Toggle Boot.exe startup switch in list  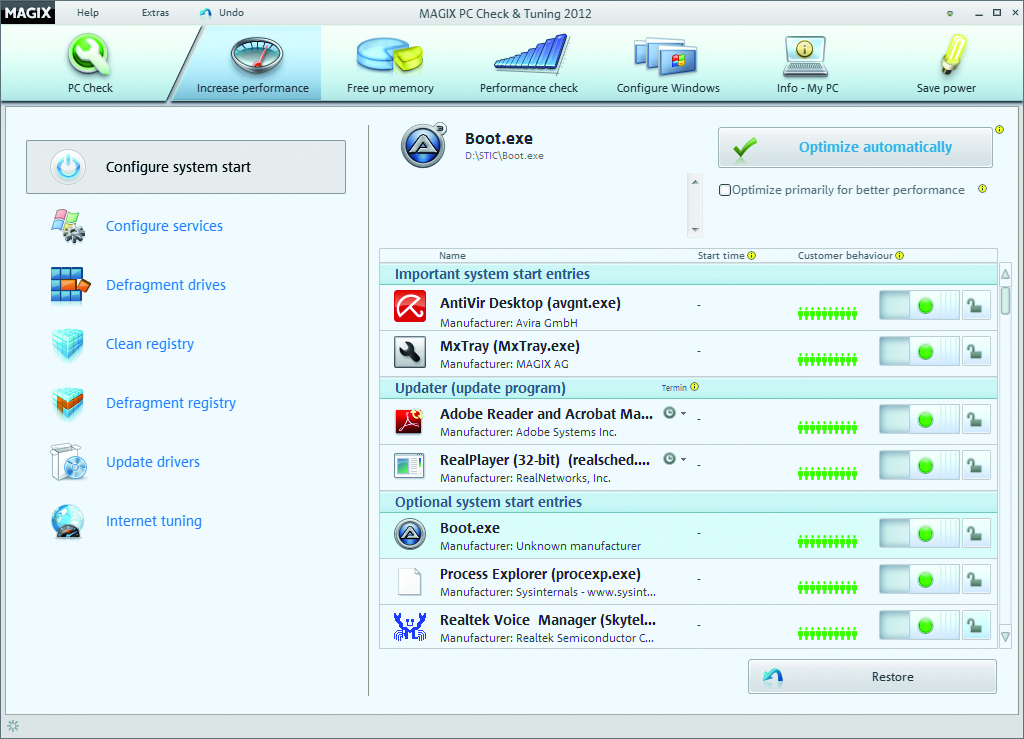click(920, 534)
